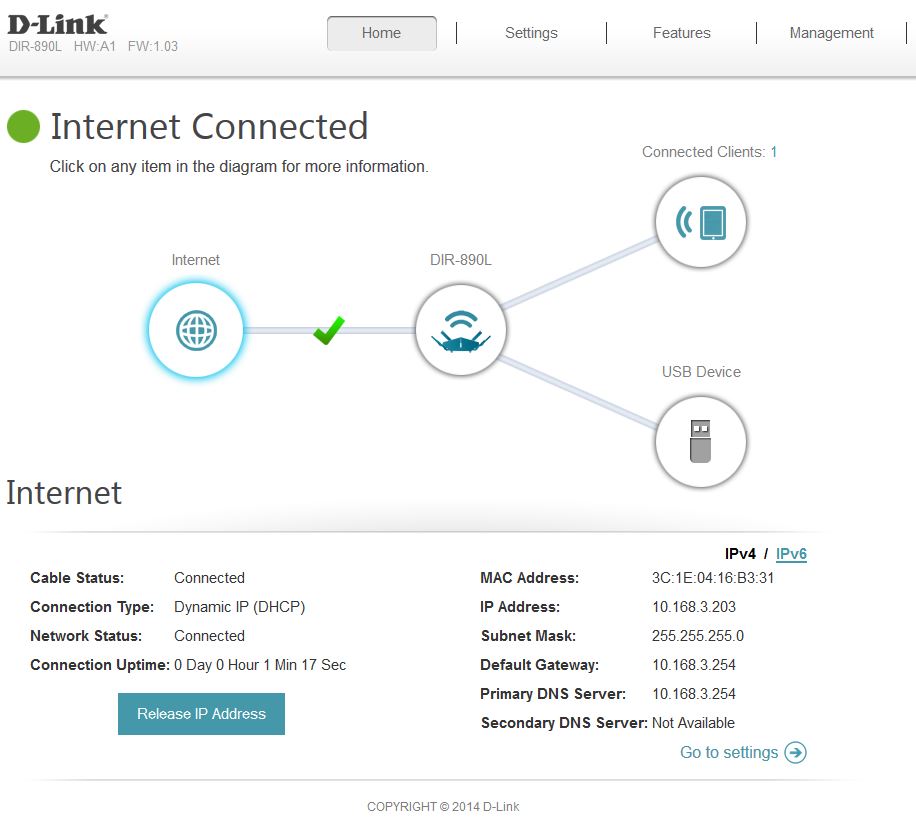This screenshot has height=818, width=916.
Task: Click the Network Status Connected value
Action: (x=209, y=636)
